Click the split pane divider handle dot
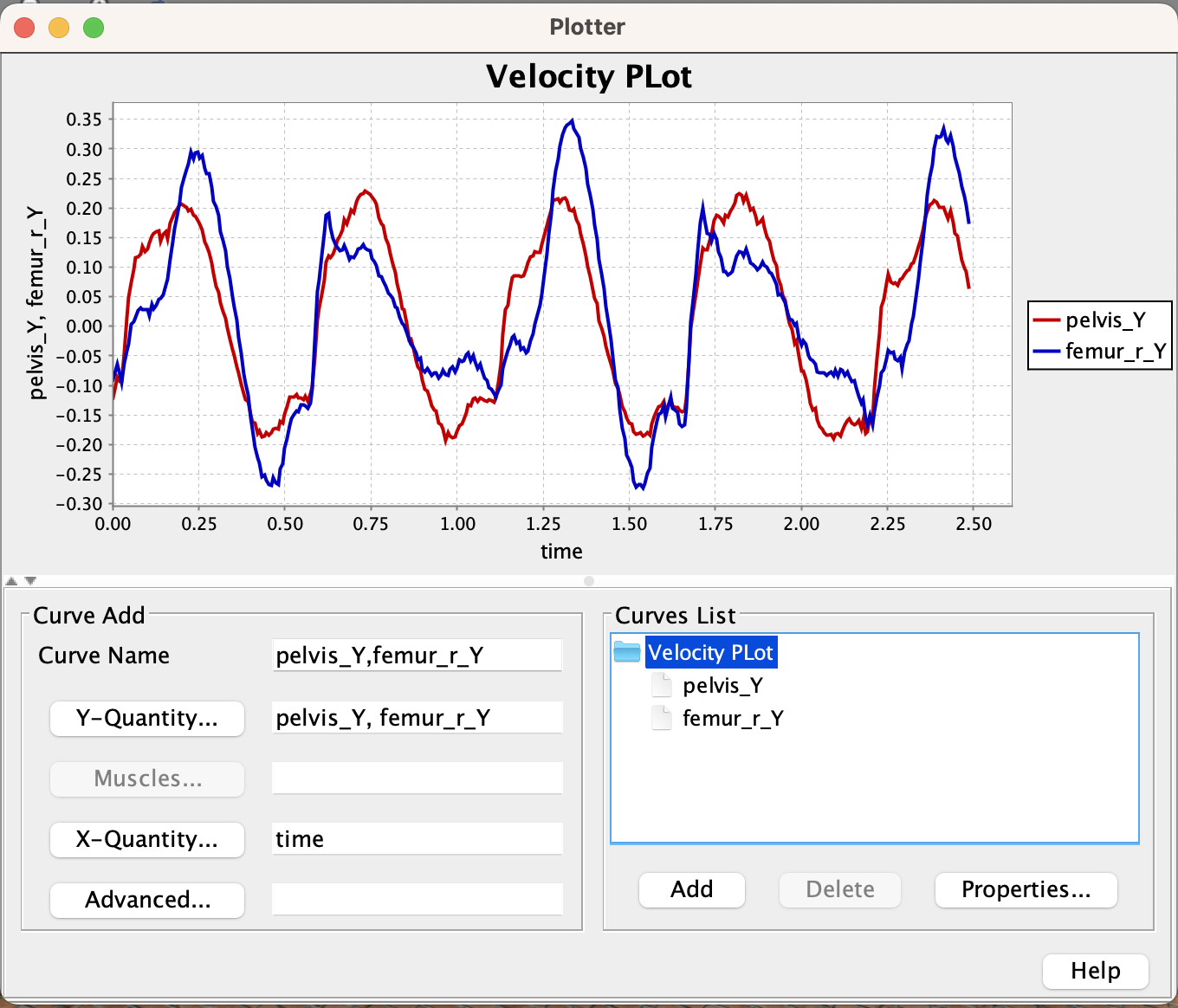 point(589,581)
